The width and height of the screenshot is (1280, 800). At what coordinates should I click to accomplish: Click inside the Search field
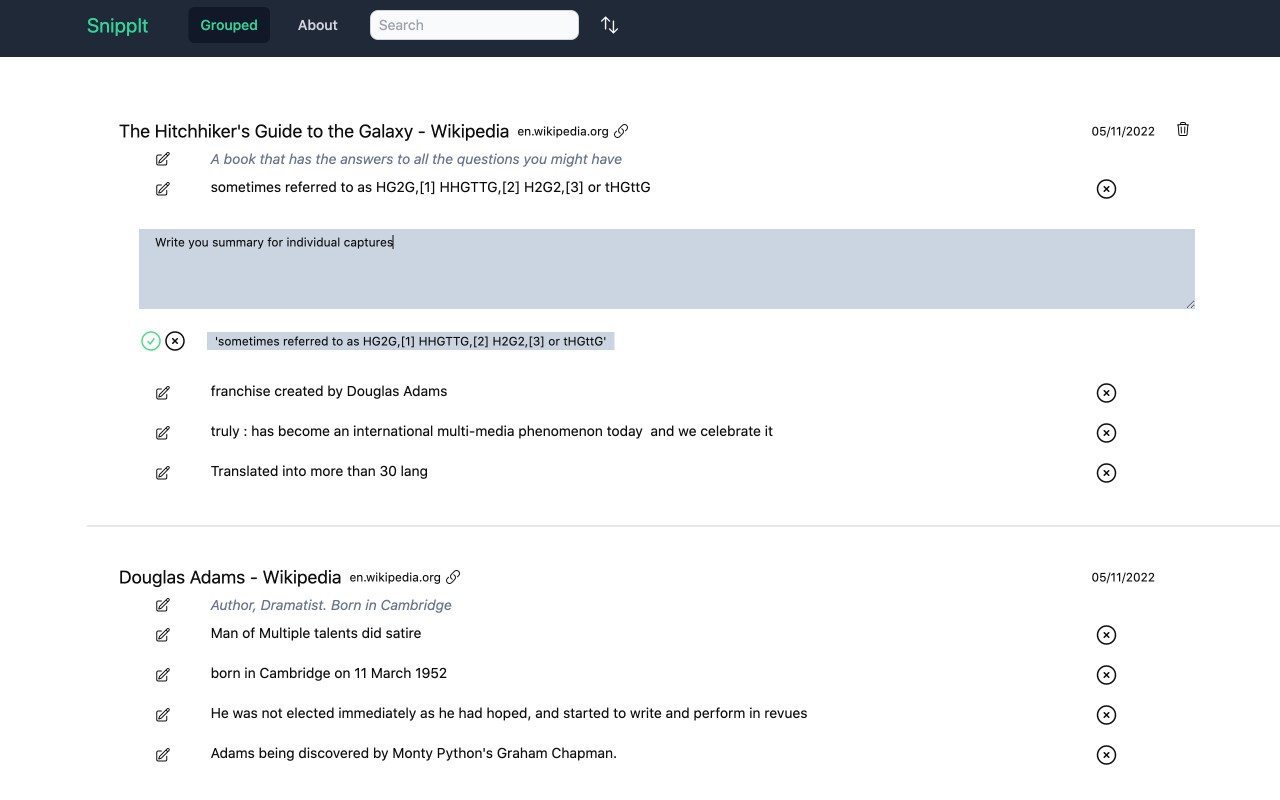474,25
